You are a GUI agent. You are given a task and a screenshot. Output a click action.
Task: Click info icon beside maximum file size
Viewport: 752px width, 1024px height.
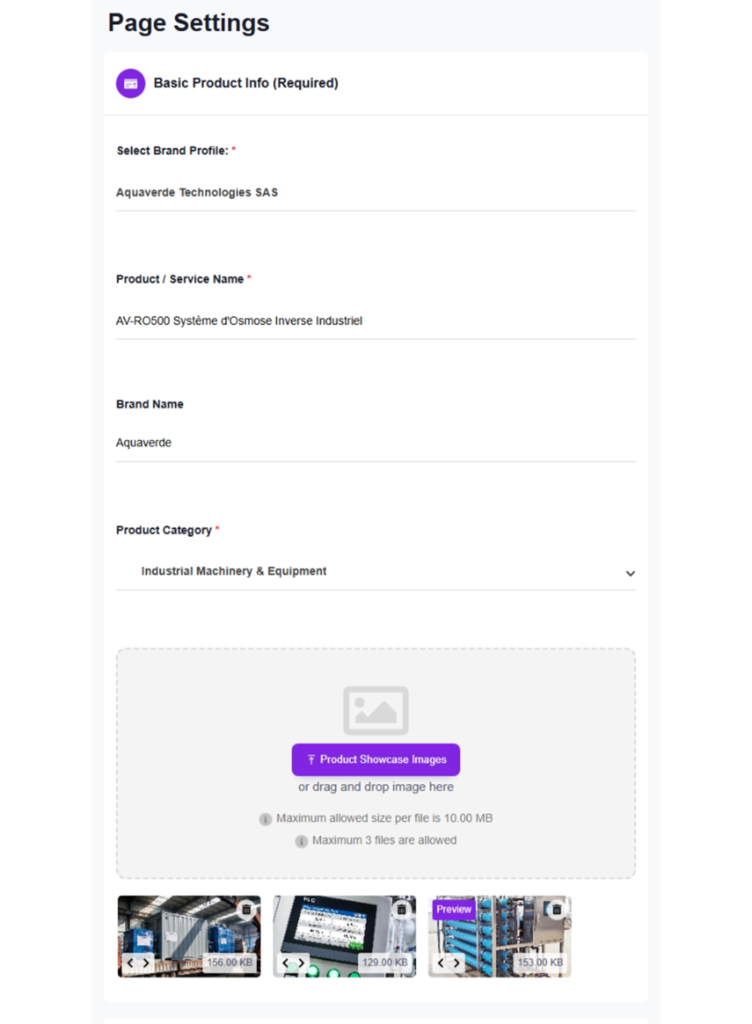(x=265, y=819)
